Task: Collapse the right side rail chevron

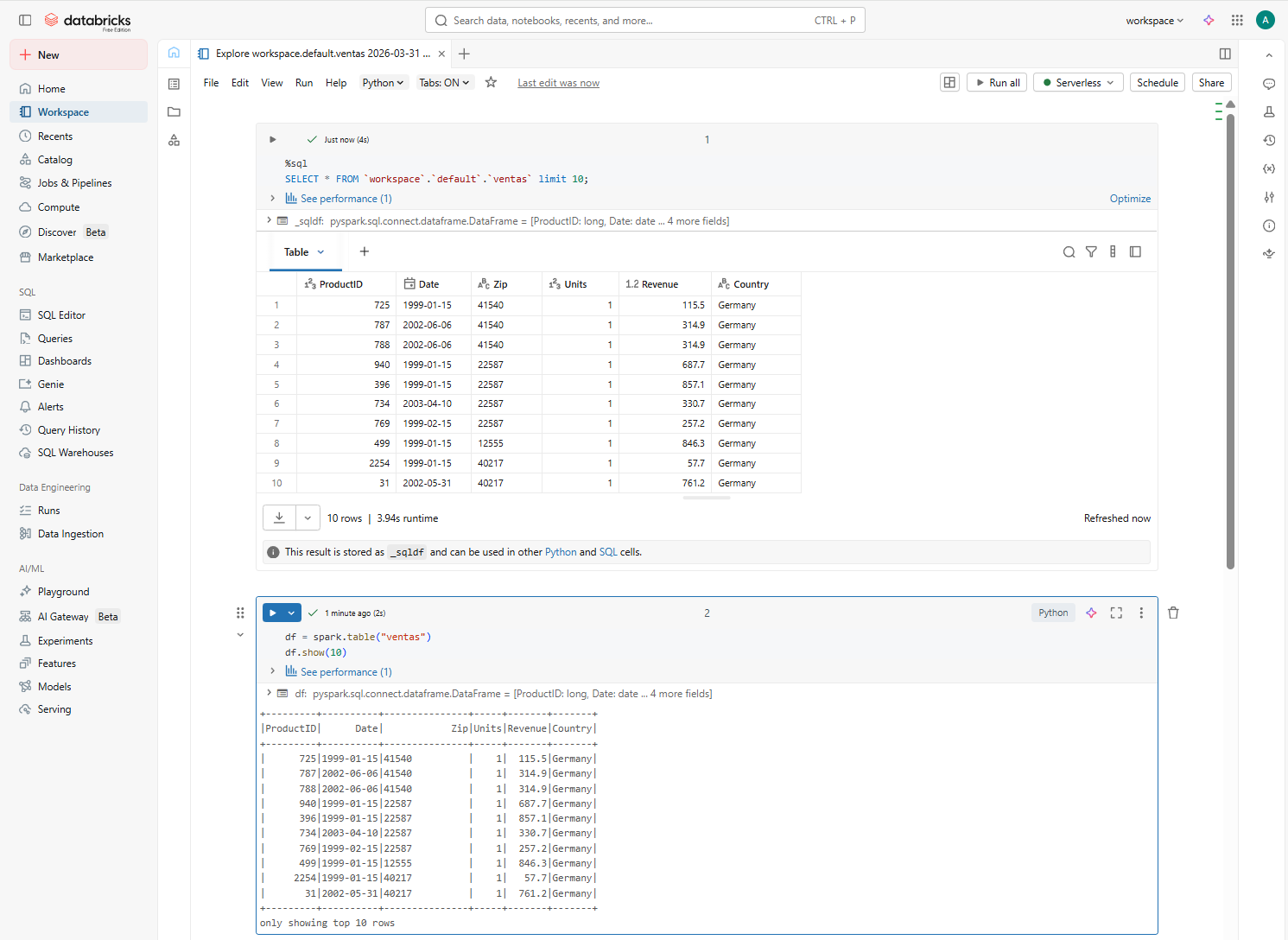Action: coord(1269,55)
